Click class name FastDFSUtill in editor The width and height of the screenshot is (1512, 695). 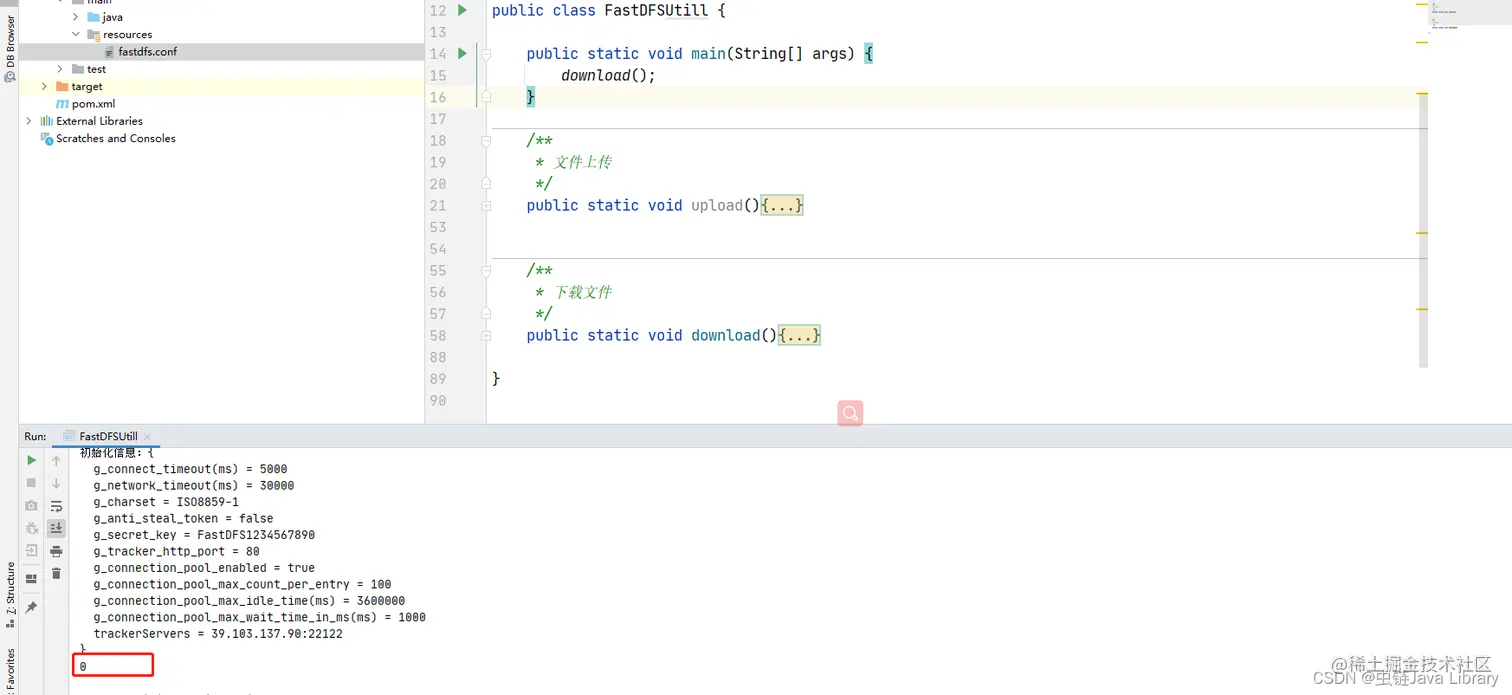(x=656, y=10)
